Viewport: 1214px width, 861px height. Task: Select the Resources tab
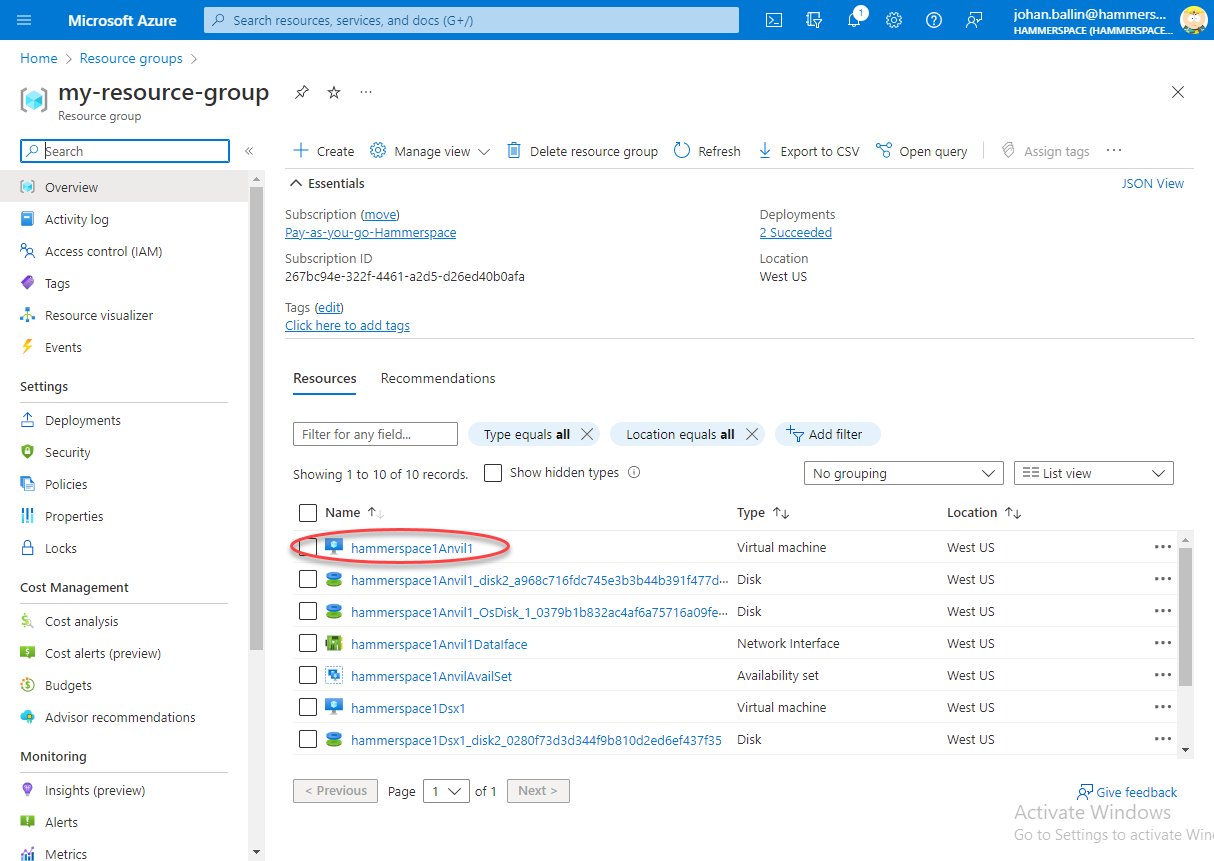pos(325,378)
